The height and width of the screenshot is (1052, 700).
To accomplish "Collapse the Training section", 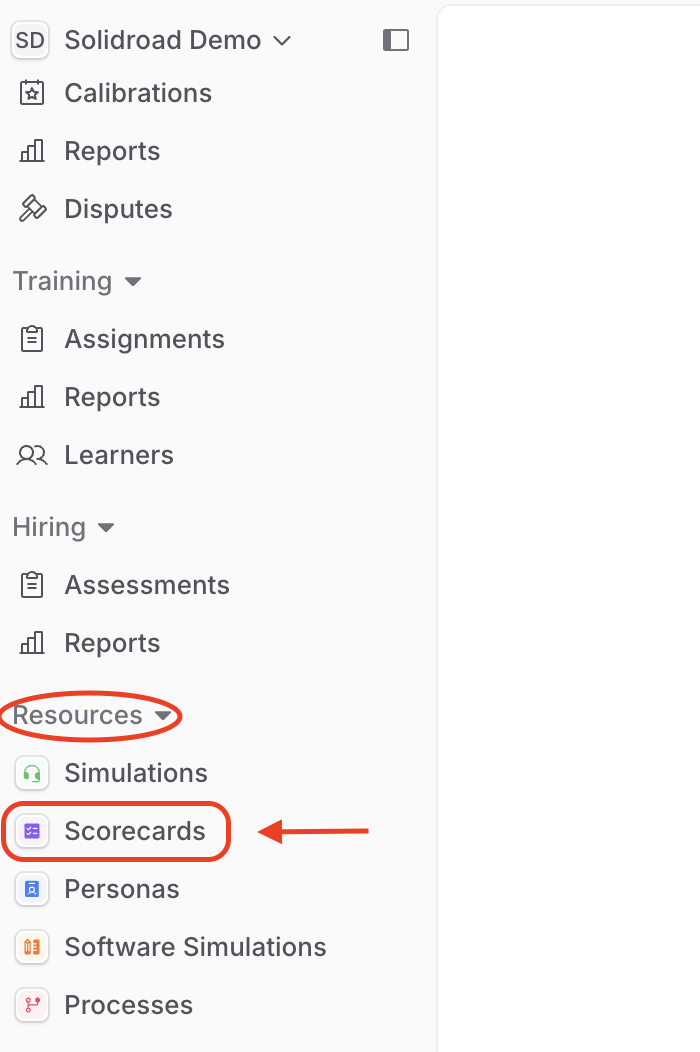I will tap(77, 281).
